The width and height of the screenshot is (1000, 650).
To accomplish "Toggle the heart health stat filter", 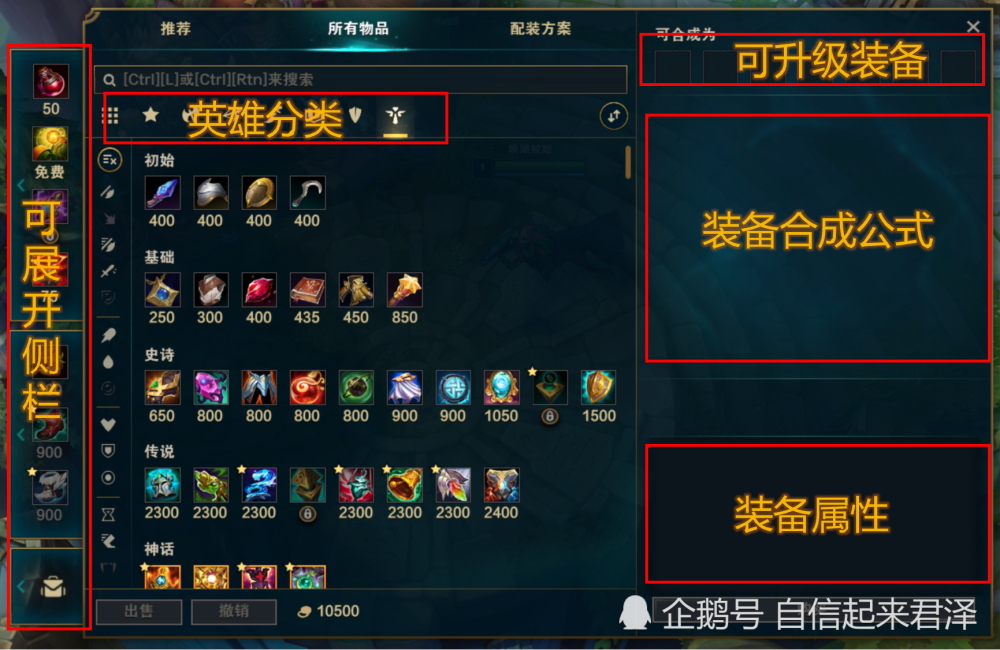I will click(x=108, y=424).
